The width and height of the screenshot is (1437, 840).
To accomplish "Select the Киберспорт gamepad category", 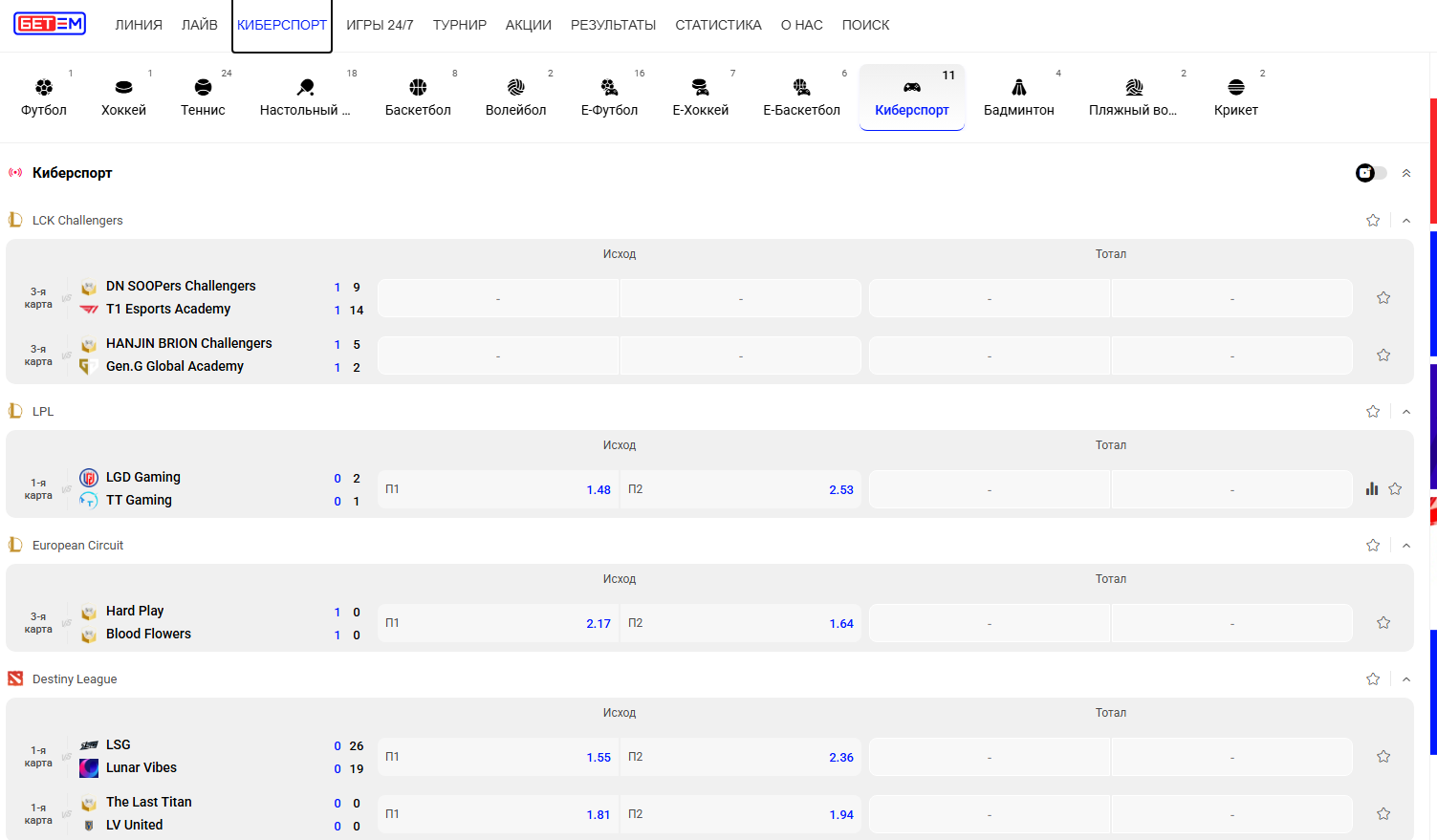I will [912, 97].
